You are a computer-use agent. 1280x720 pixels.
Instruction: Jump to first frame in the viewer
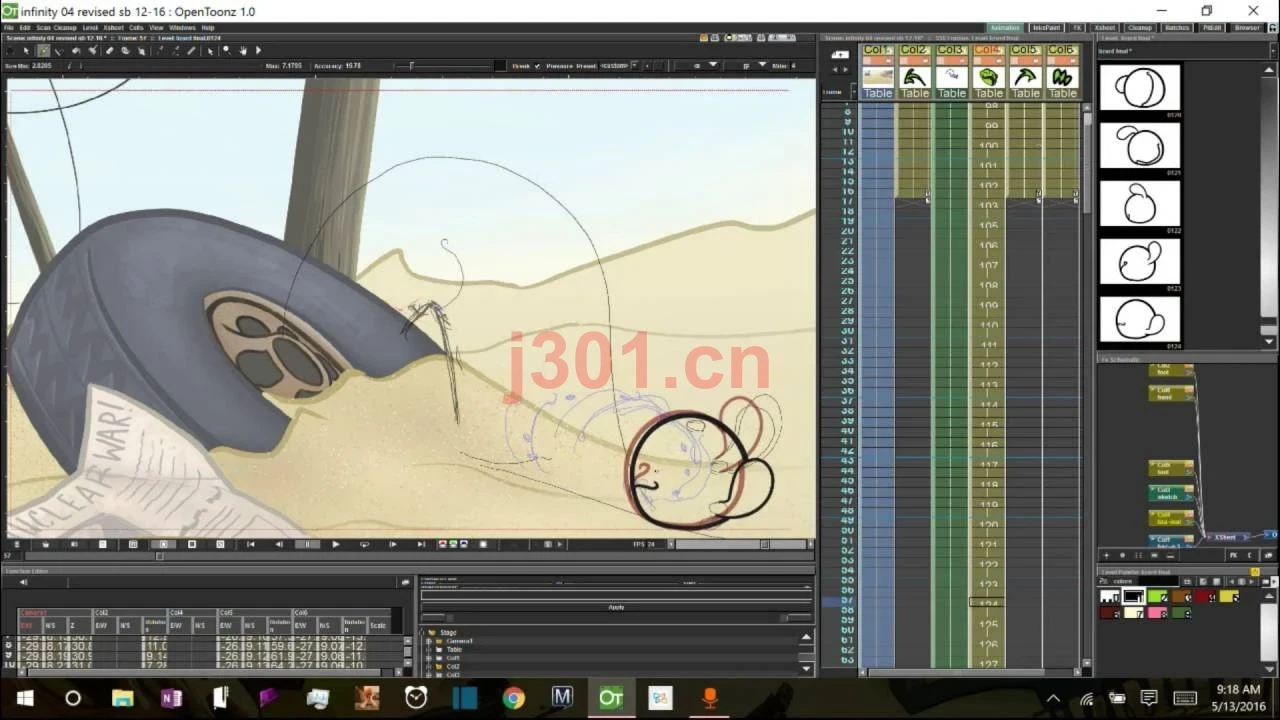click(251, 544)
